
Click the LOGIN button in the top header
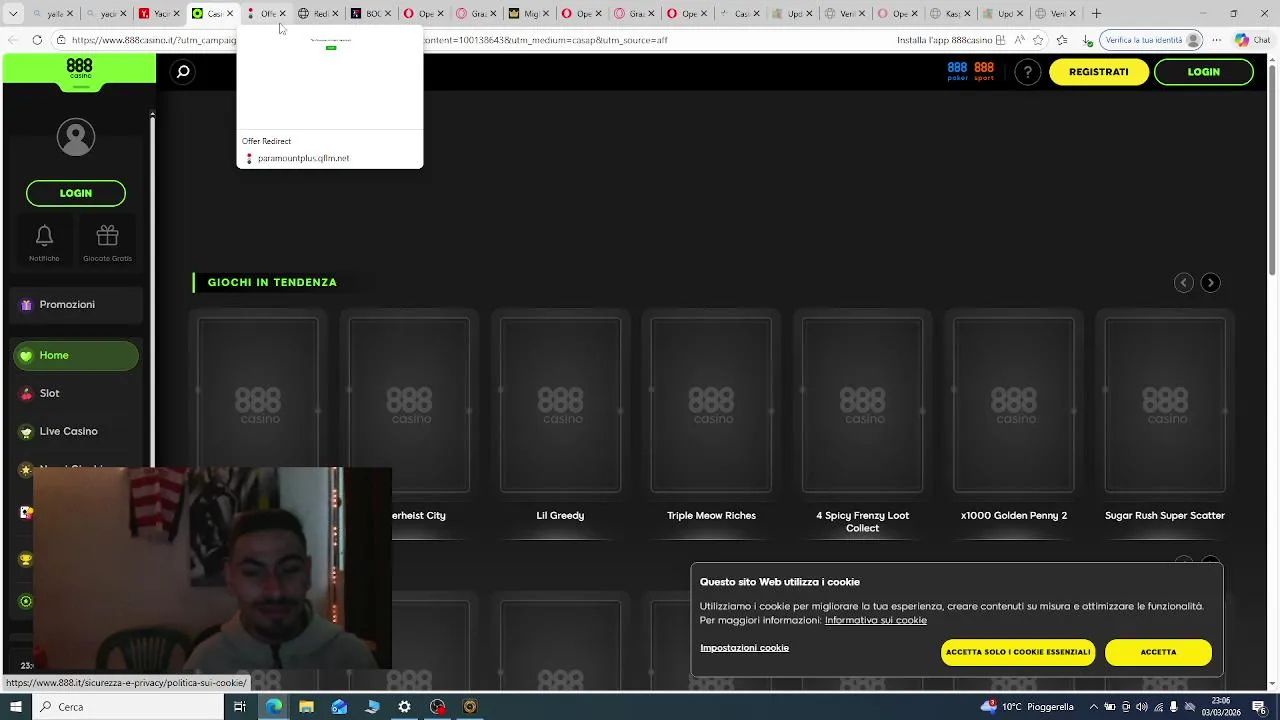(1203, 72)
